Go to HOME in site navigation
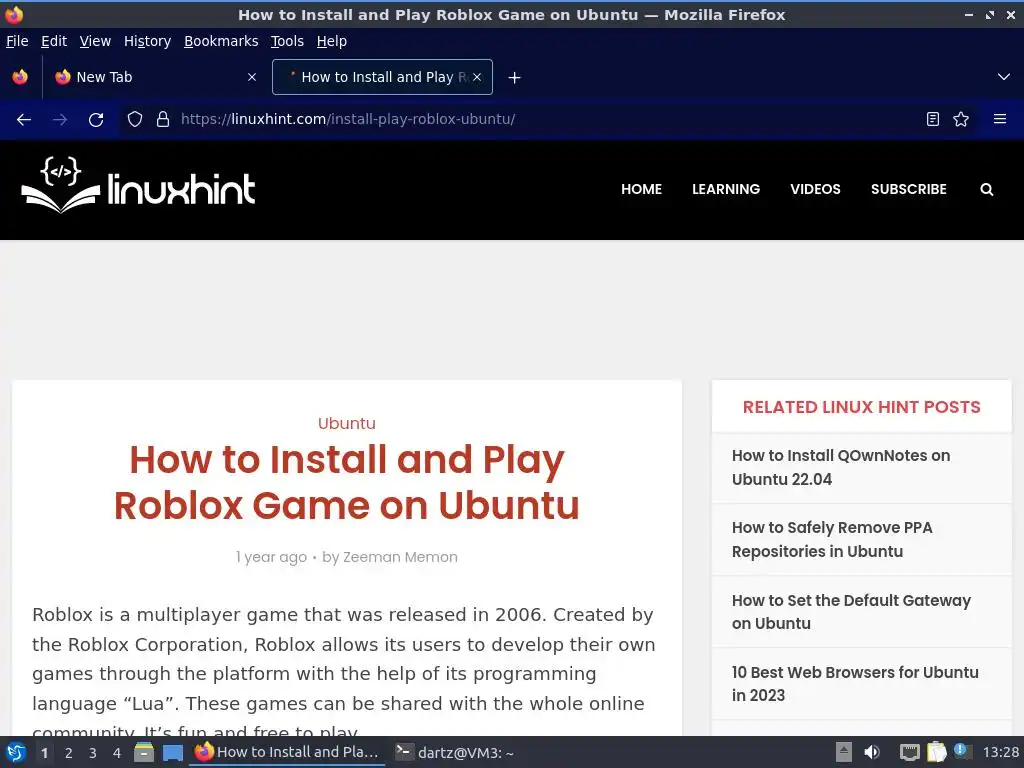1024x768 pixels. pos(641,189)
